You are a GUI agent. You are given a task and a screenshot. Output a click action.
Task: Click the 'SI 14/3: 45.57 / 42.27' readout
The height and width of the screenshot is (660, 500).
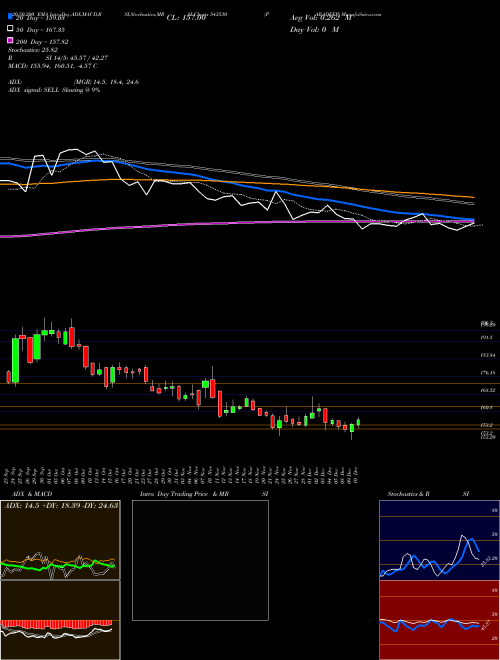pos(77,58)
